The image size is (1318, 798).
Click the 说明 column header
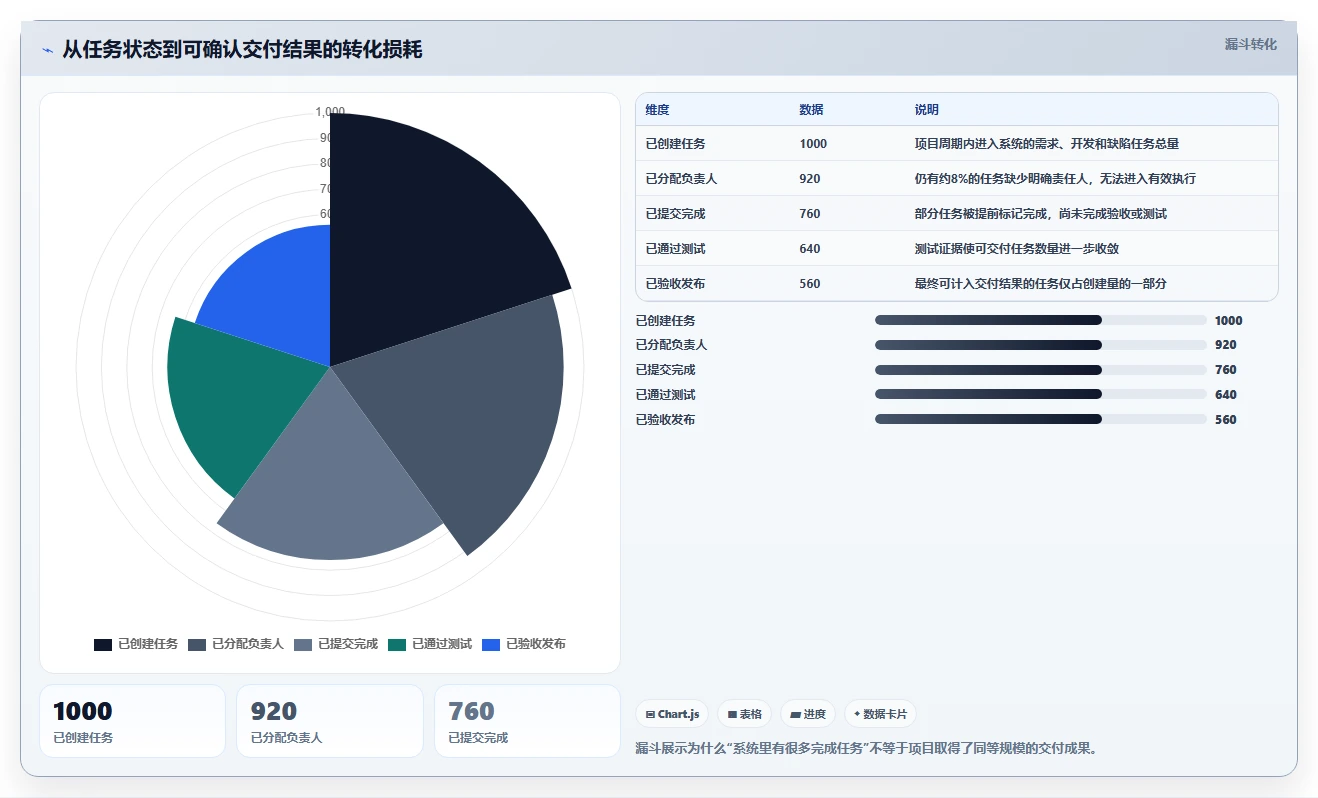coord(926,110)
